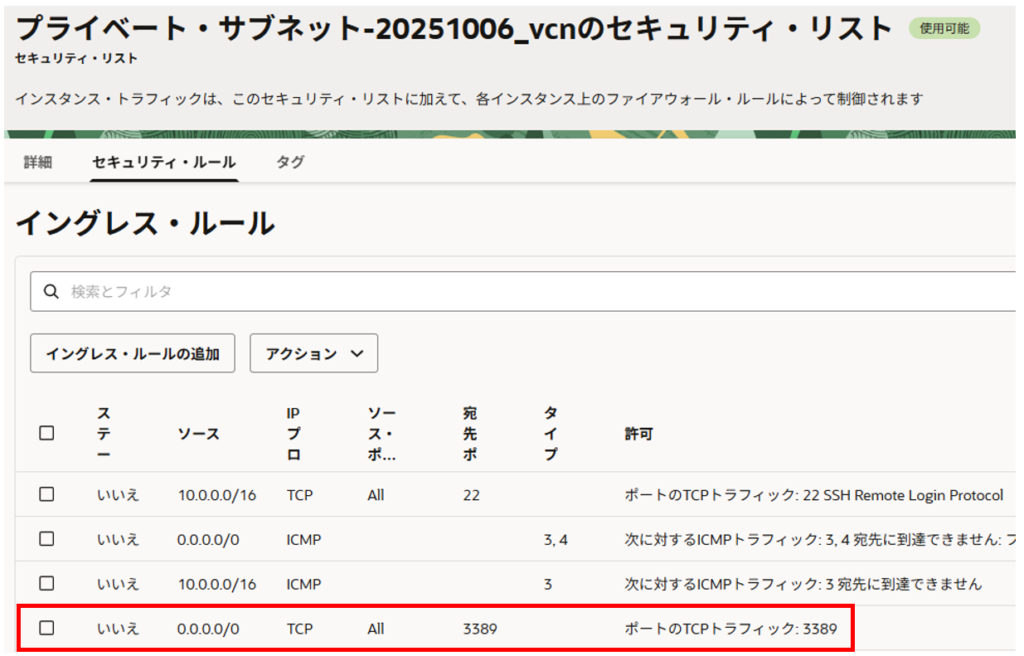
Task: Click the magnifier icon in the search box
Action: click(50, 292)
